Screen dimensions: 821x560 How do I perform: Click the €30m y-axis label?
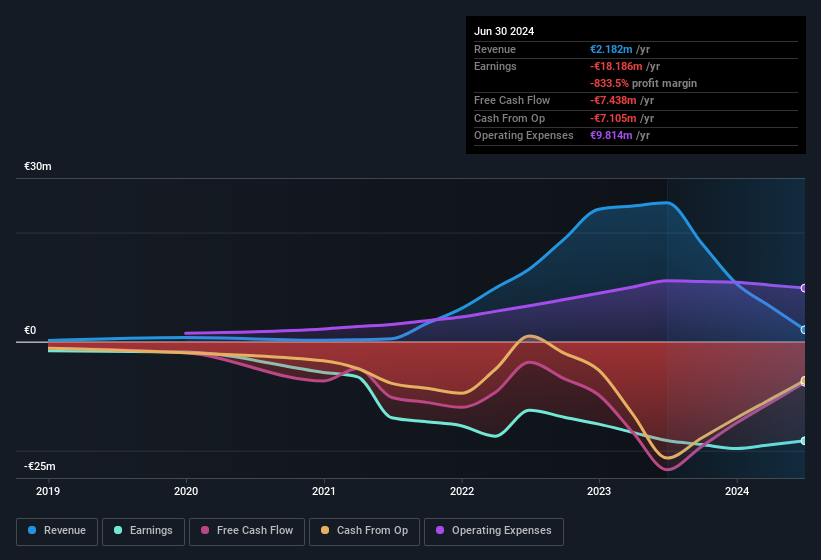pos(38,166)
